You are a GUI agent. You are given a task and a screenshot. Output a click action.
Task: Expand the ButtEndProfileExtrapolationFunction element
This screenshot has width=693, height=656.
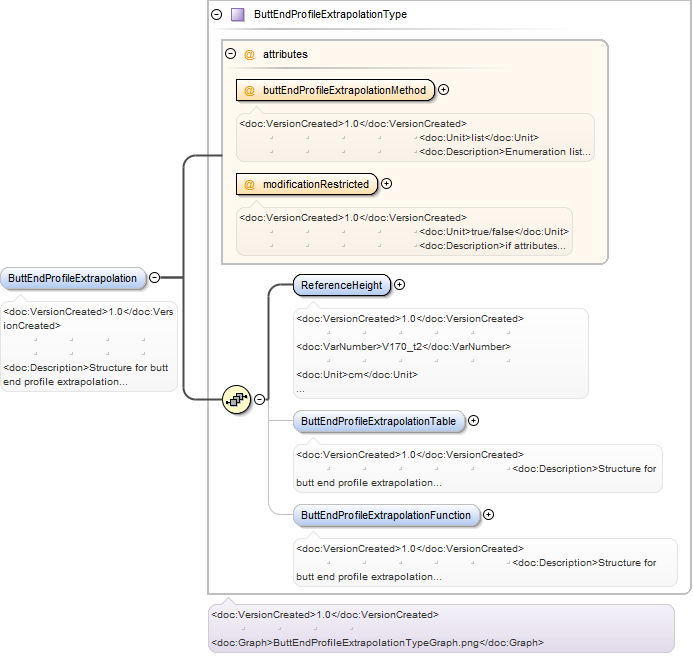pos(488,515)
